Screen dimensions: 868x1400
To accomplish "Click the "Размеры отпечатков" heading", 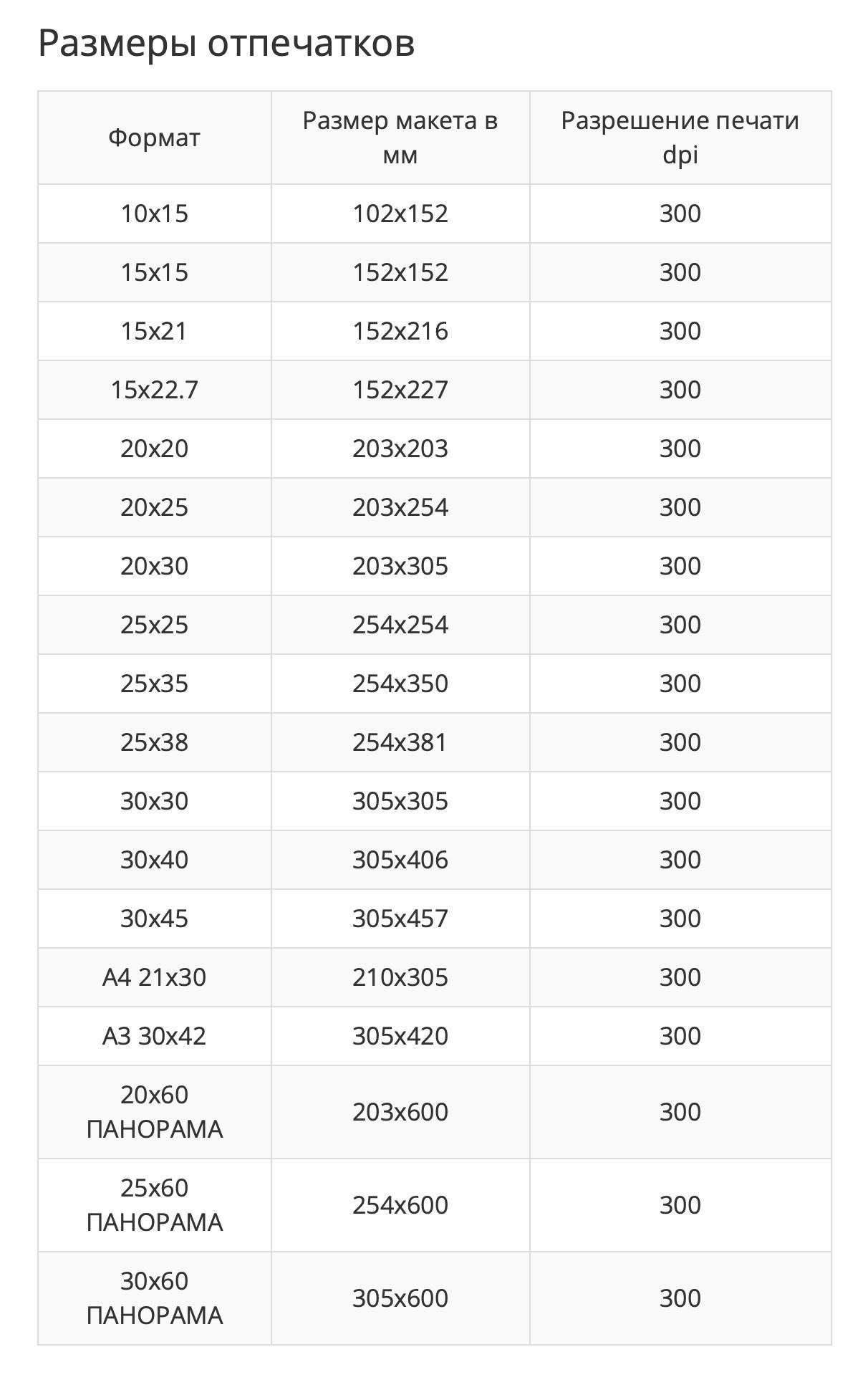I will (226, 44).
